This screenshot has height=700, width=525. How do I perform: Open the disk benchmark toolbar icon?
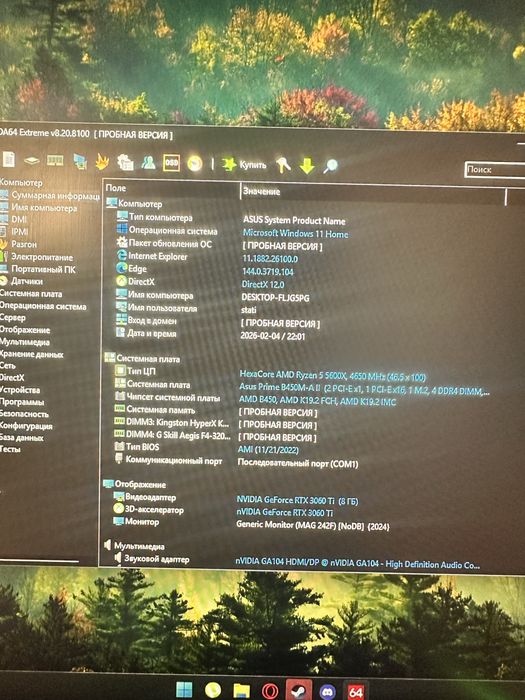click(x=31, y=161)
